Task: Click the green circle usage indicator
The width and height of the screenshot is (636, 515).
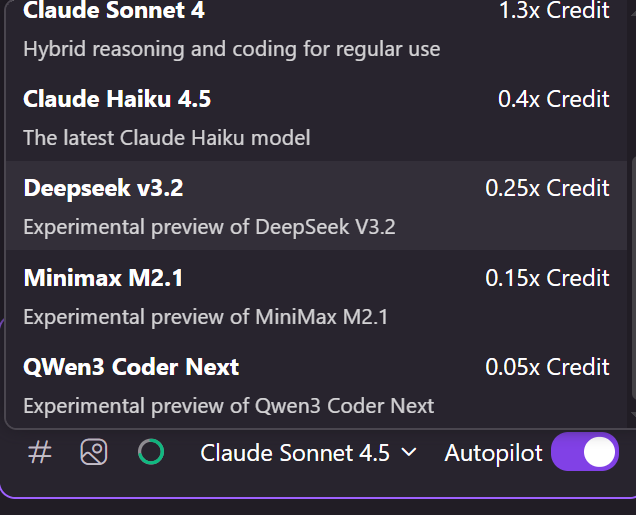Action: click(151, 452)
